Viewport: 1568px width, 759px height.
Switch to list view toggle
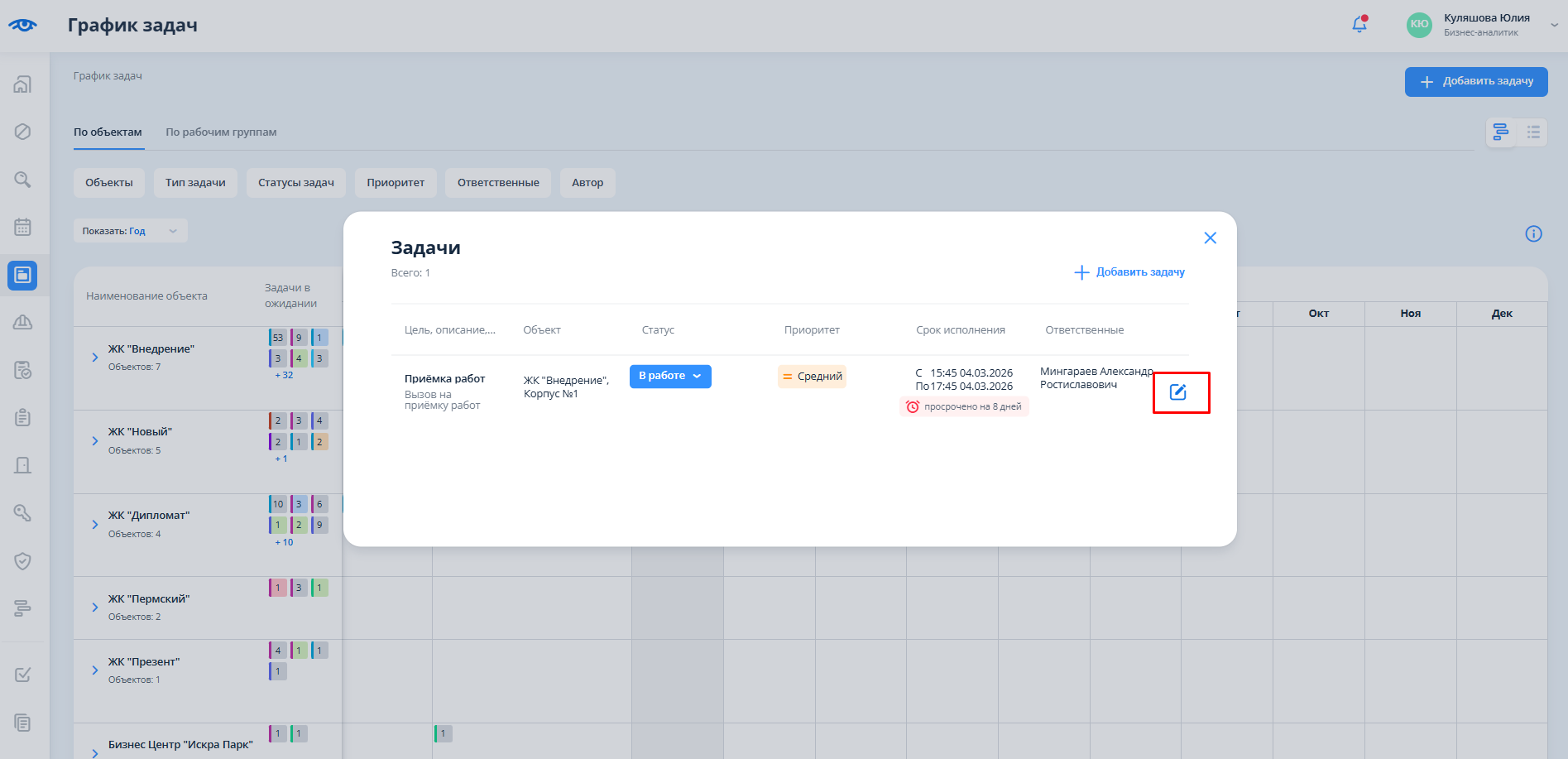pyautogui.click(x=1533, y=132)
